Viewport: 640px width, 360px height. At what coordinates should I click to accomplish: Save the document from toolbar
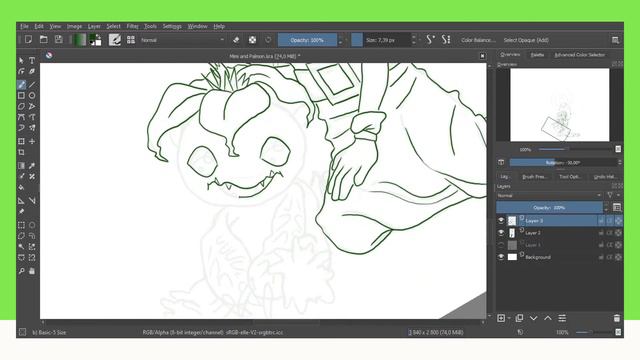(59, 40)
